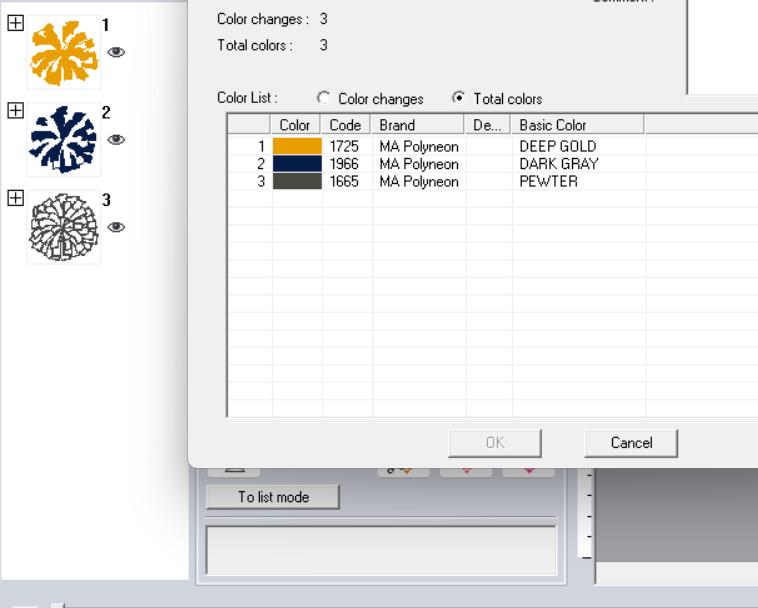Viewport: 758px width, 608px height.
Task: Click MA Polyneon brand in row 1
Action: 419,146
